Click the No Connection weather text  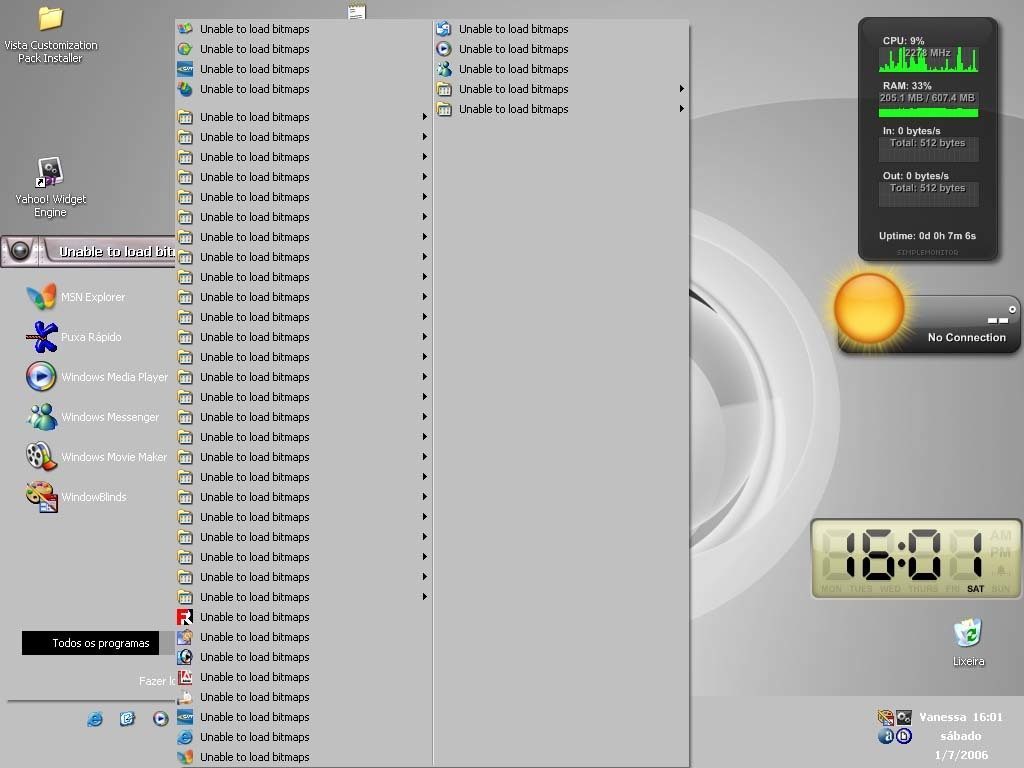tap(967, 338)
